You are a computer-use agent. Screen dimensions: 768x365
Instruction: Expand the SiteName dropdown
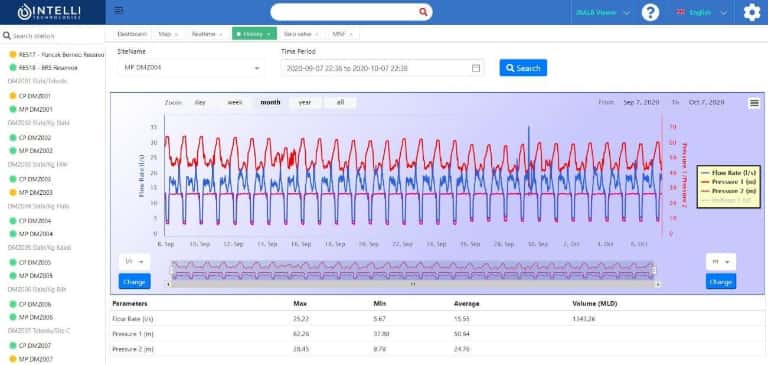coord(191,68)
